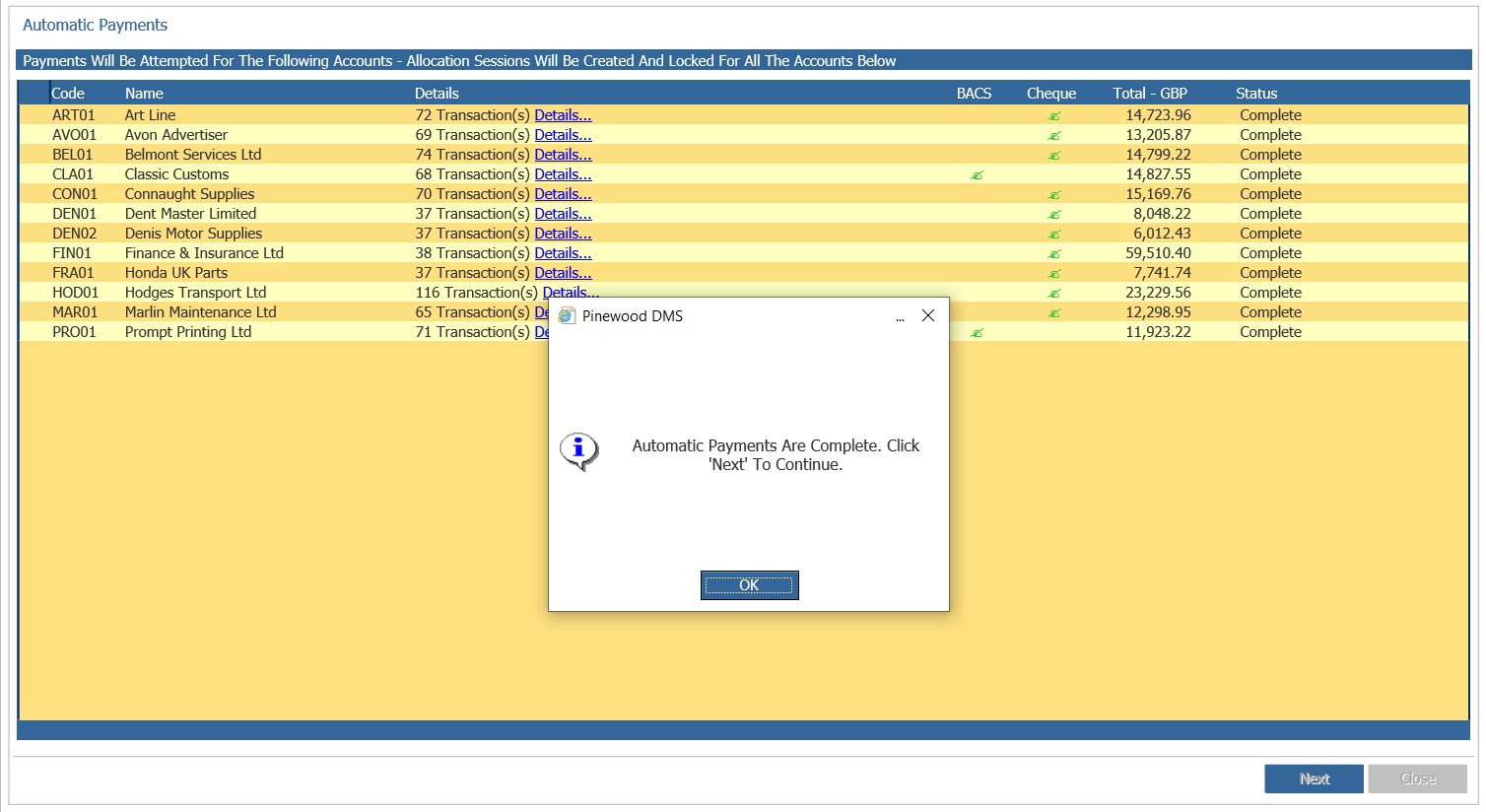Image resolution: width=1486 pixels, height=812 pixels.
Task: Click Next to continue automatic payments
Action: click(x=1314, y=778)
